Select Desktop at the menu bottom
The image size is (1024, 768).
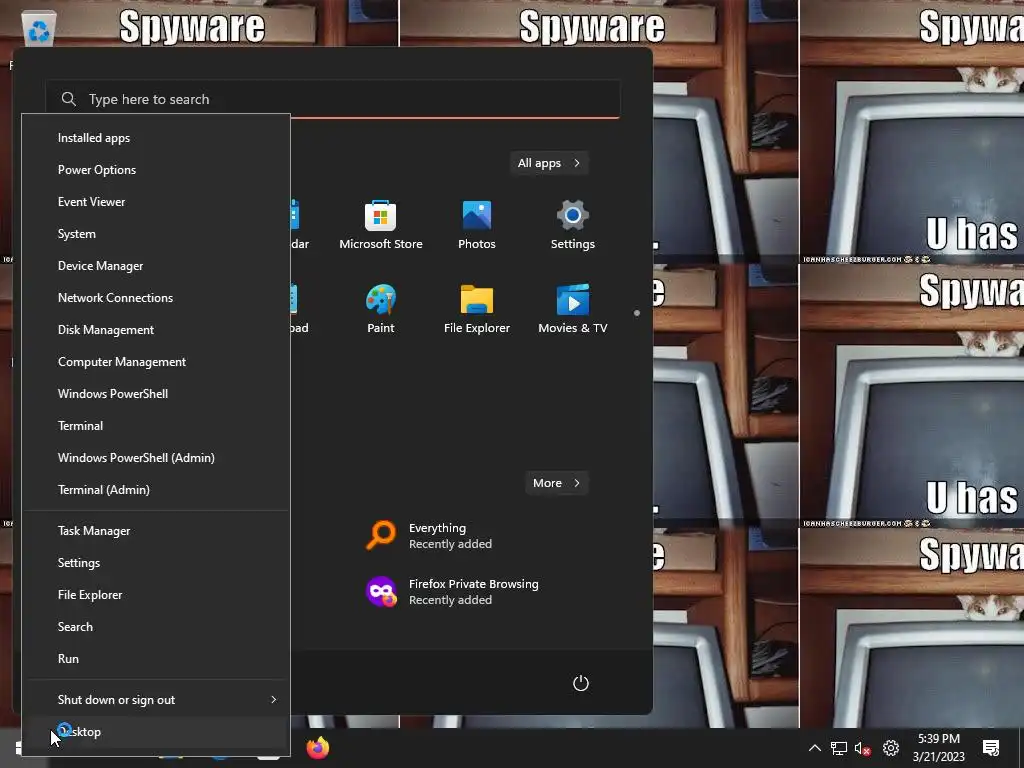(157, 732)
